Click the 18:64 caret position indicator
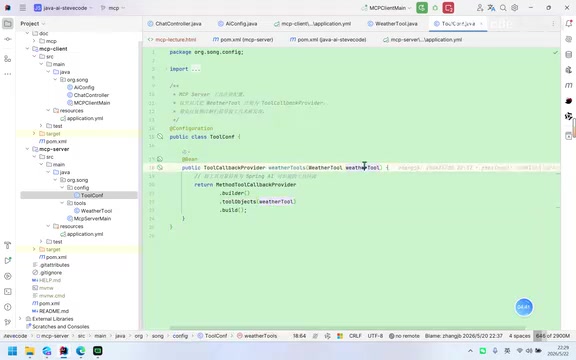 (x=299, y=336)
